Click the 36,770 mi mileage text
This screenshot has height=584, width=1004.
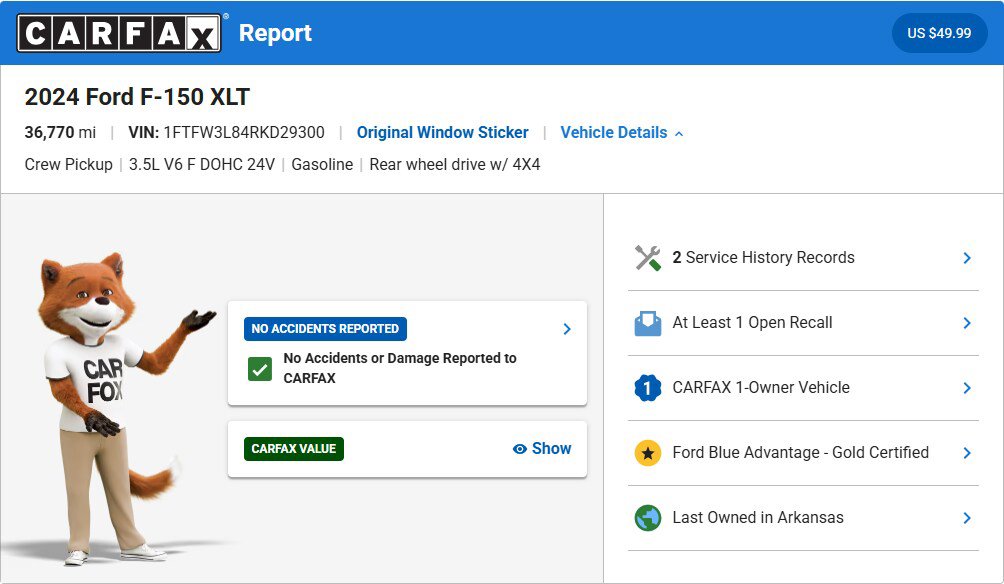tap(60, 133)
